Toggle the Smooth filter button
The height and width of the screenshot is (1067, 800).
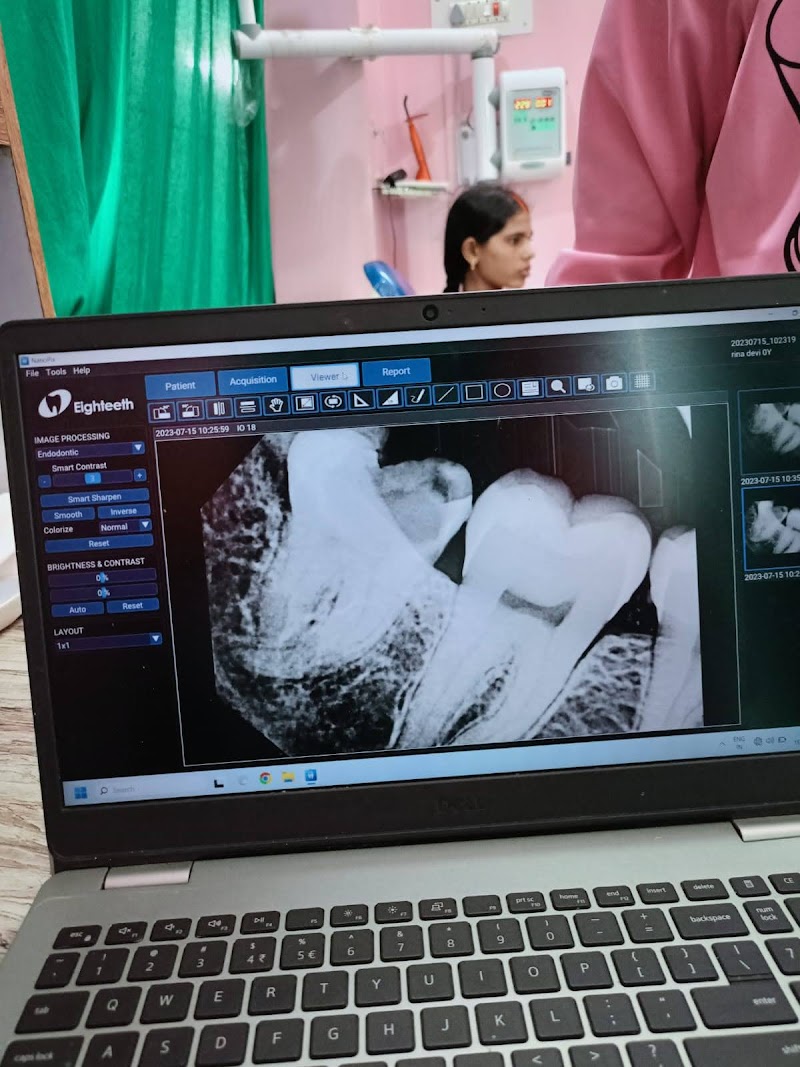(x=67, y=514)
